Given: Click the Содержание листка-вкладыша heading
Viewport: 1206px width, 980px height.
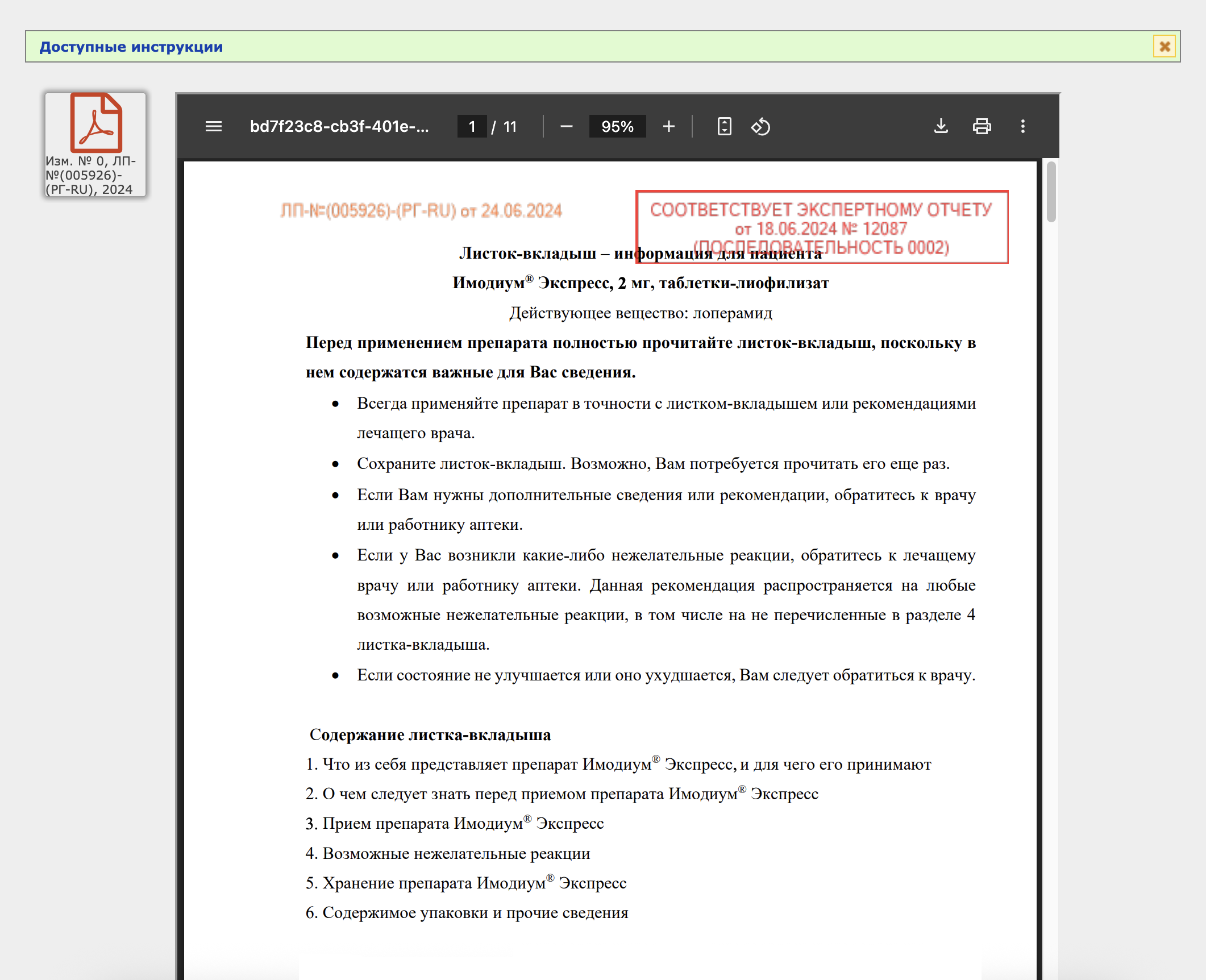Looking at the screenshot, I should (x=430, y=734).
